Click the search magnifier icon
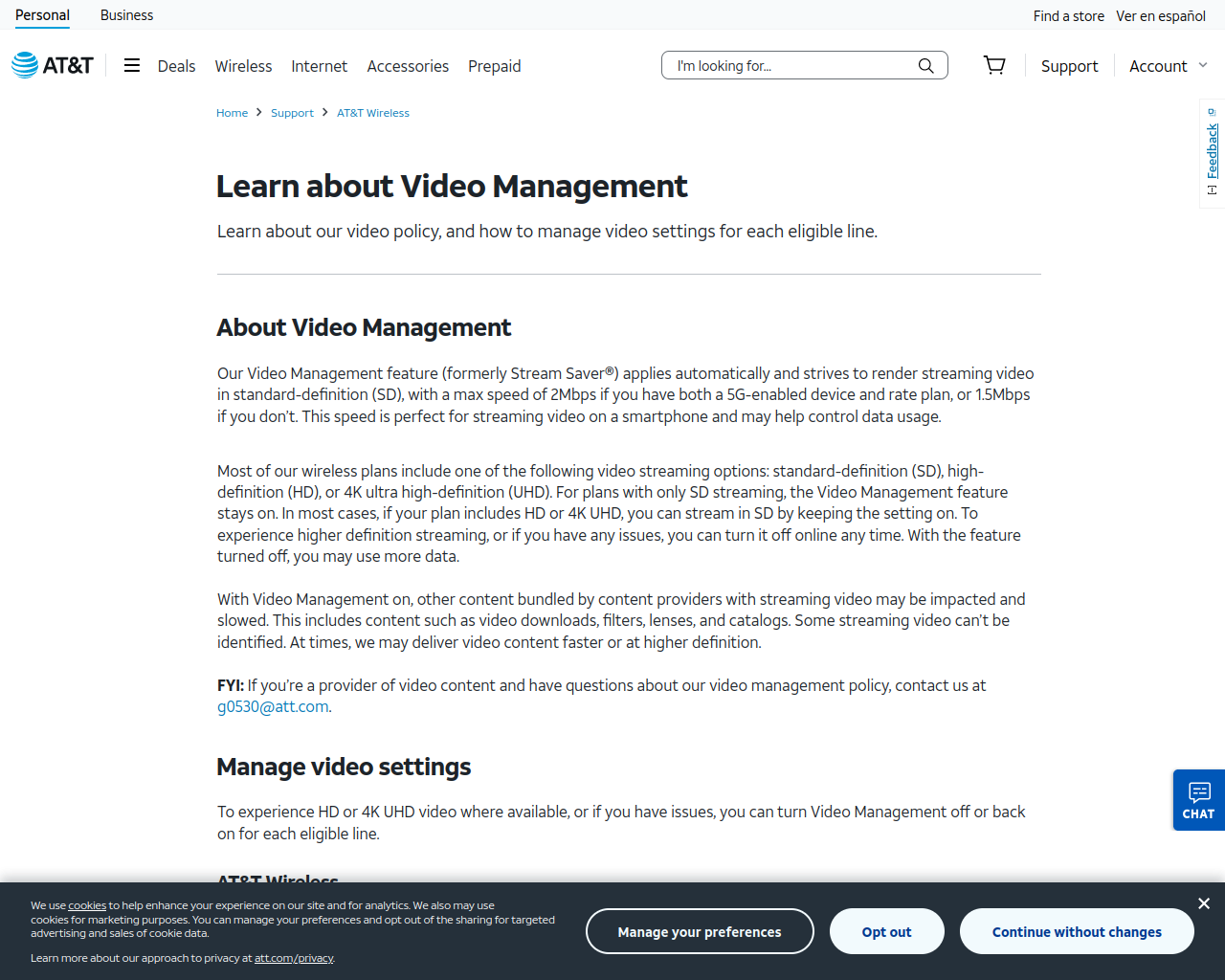The height and width of the screenshot is (980, 1225). coord(925,65)
